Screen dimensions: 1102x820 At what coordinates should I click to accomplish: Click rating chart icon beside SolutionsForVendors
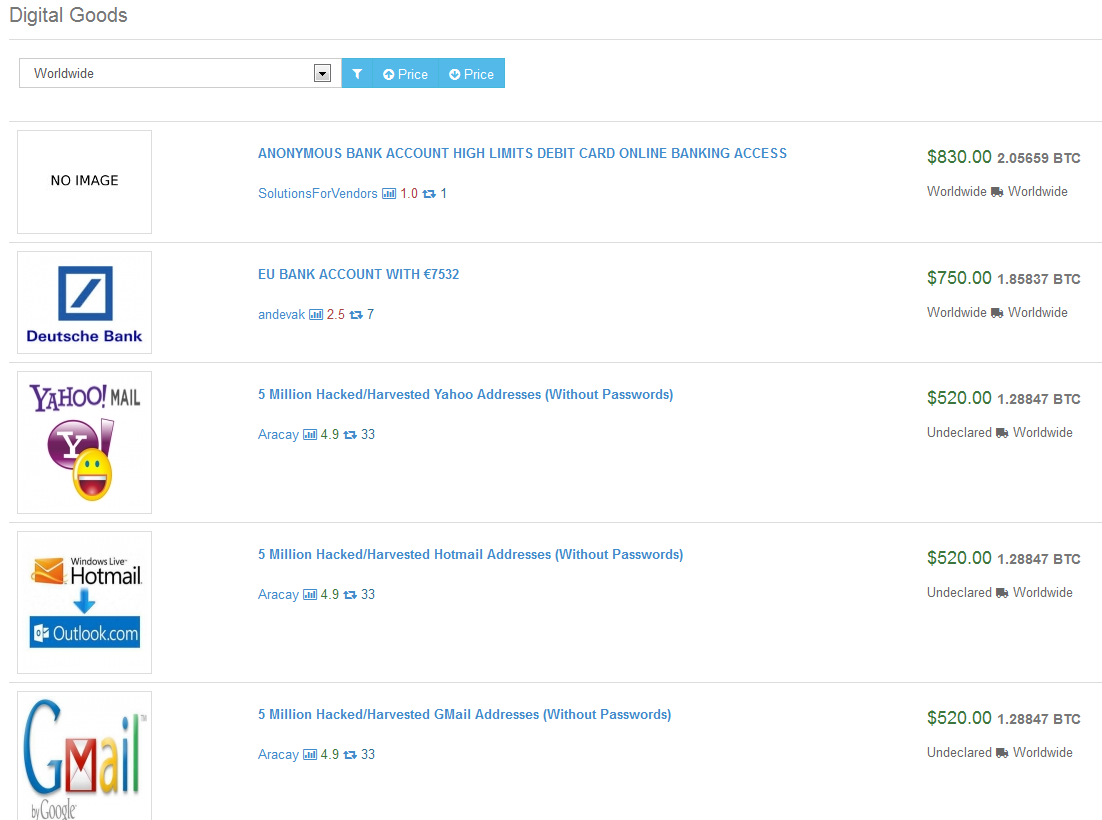[x=389, y=193]
